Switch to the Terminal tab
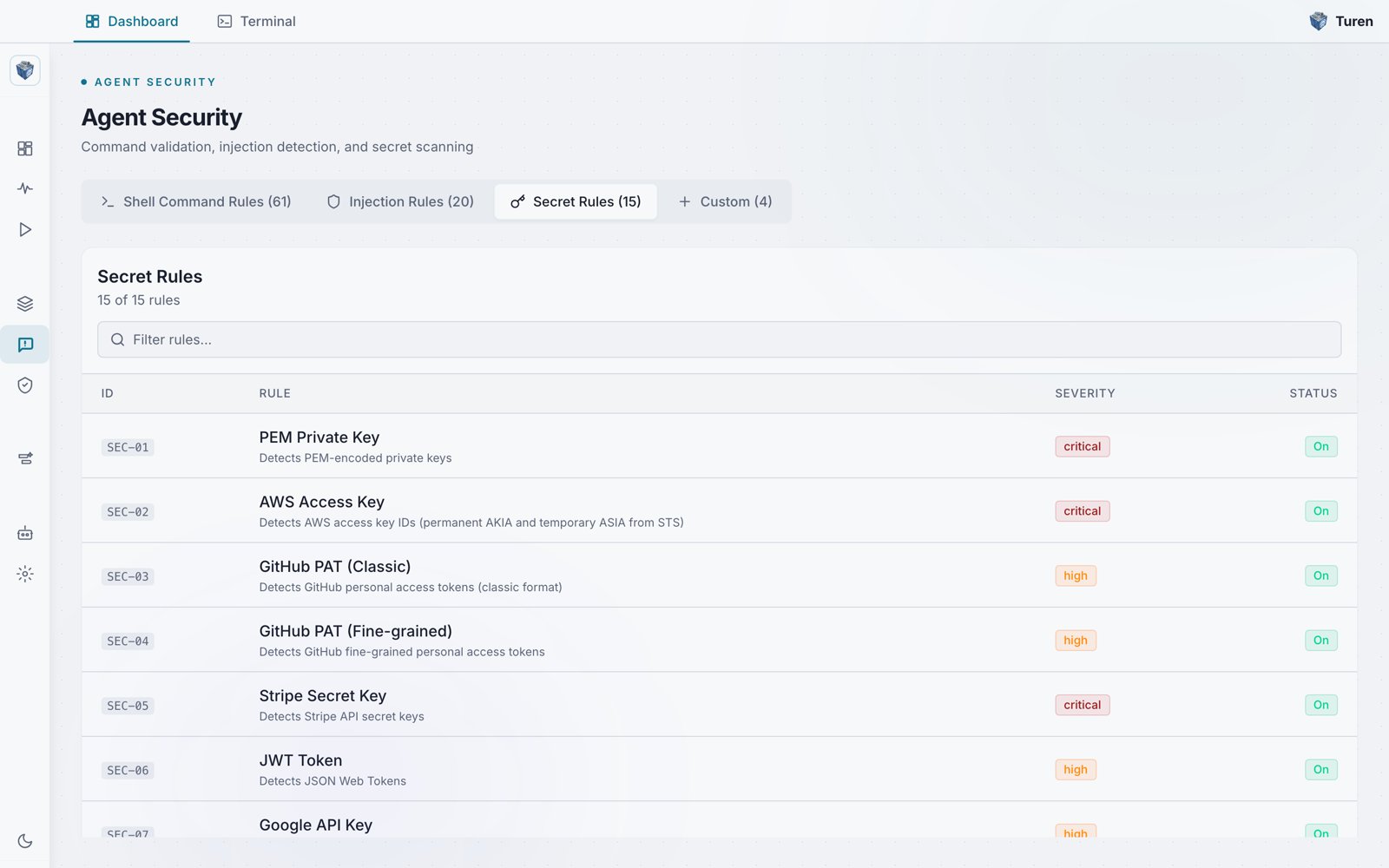Screen dimensions: 1389x868 click(x=256, y=21)
